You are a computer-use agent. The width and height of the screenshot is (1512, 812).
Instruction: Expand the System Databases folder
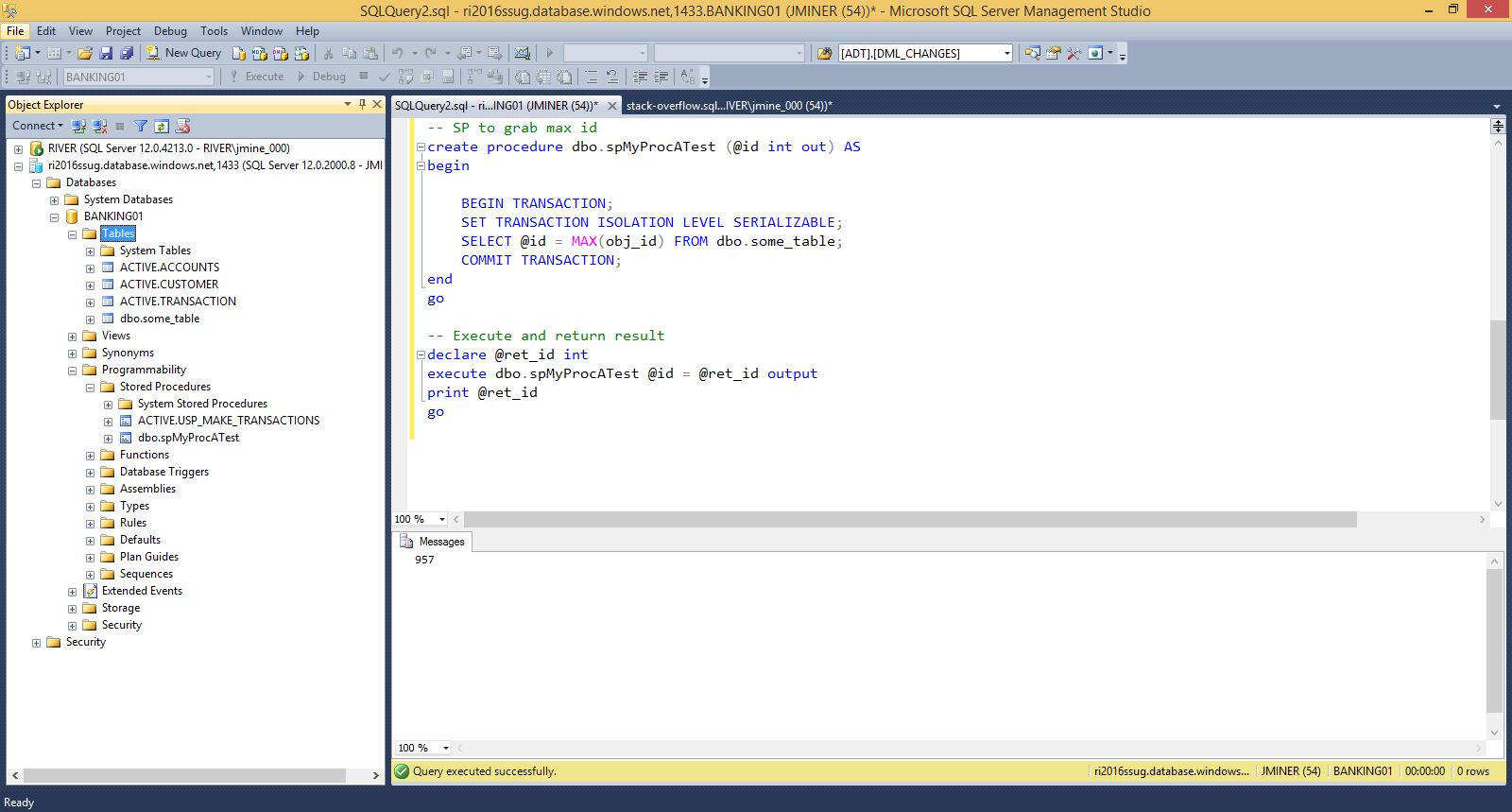click(x=54, y=199)
